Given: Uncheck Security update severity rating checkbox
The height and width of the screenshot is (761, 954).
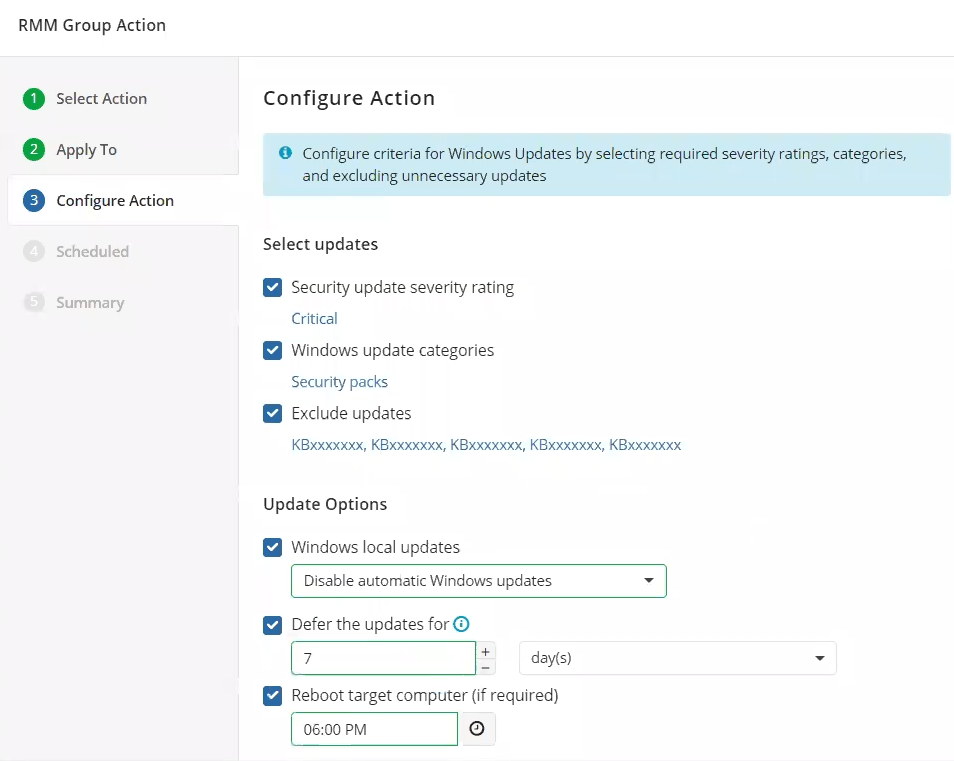Looking at the screenshot, I should (272, 288).
